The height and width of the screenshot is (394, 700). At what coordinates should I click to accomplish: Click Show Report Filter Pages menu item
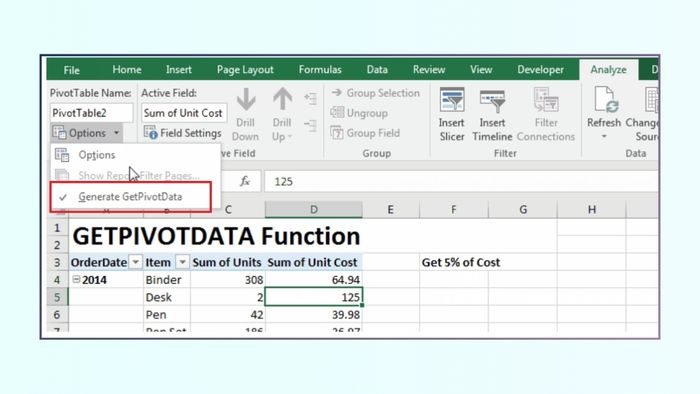[x=136, y=175]
